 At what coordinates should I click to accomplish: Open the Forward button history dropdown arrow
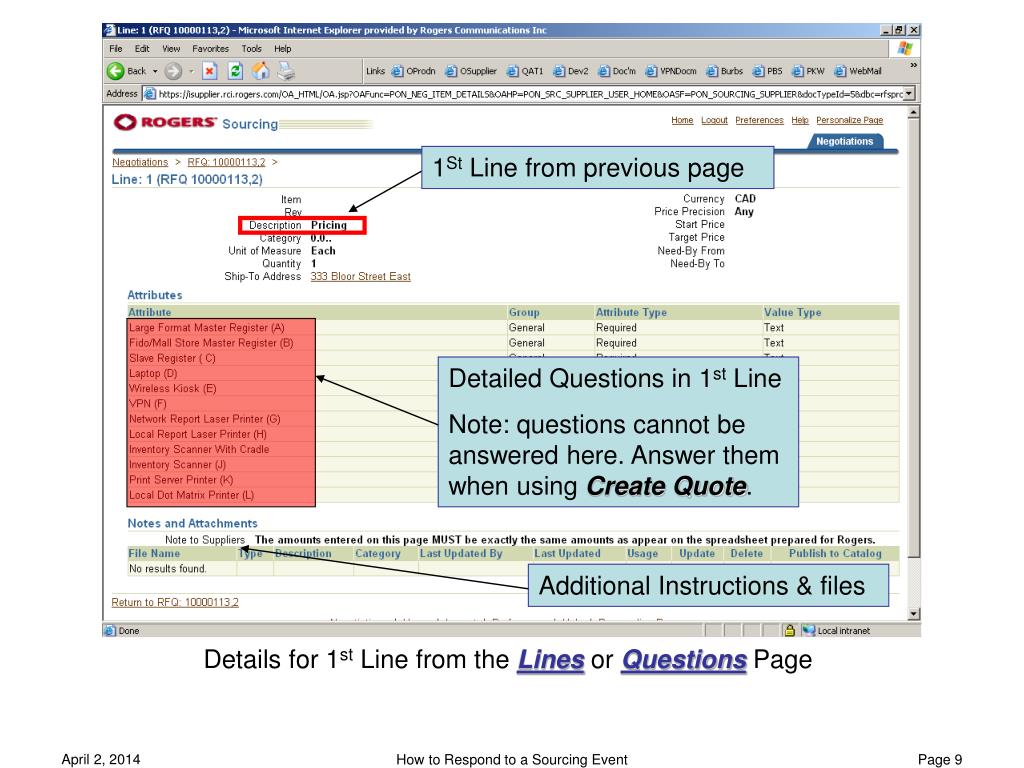[x=191, y=71]
